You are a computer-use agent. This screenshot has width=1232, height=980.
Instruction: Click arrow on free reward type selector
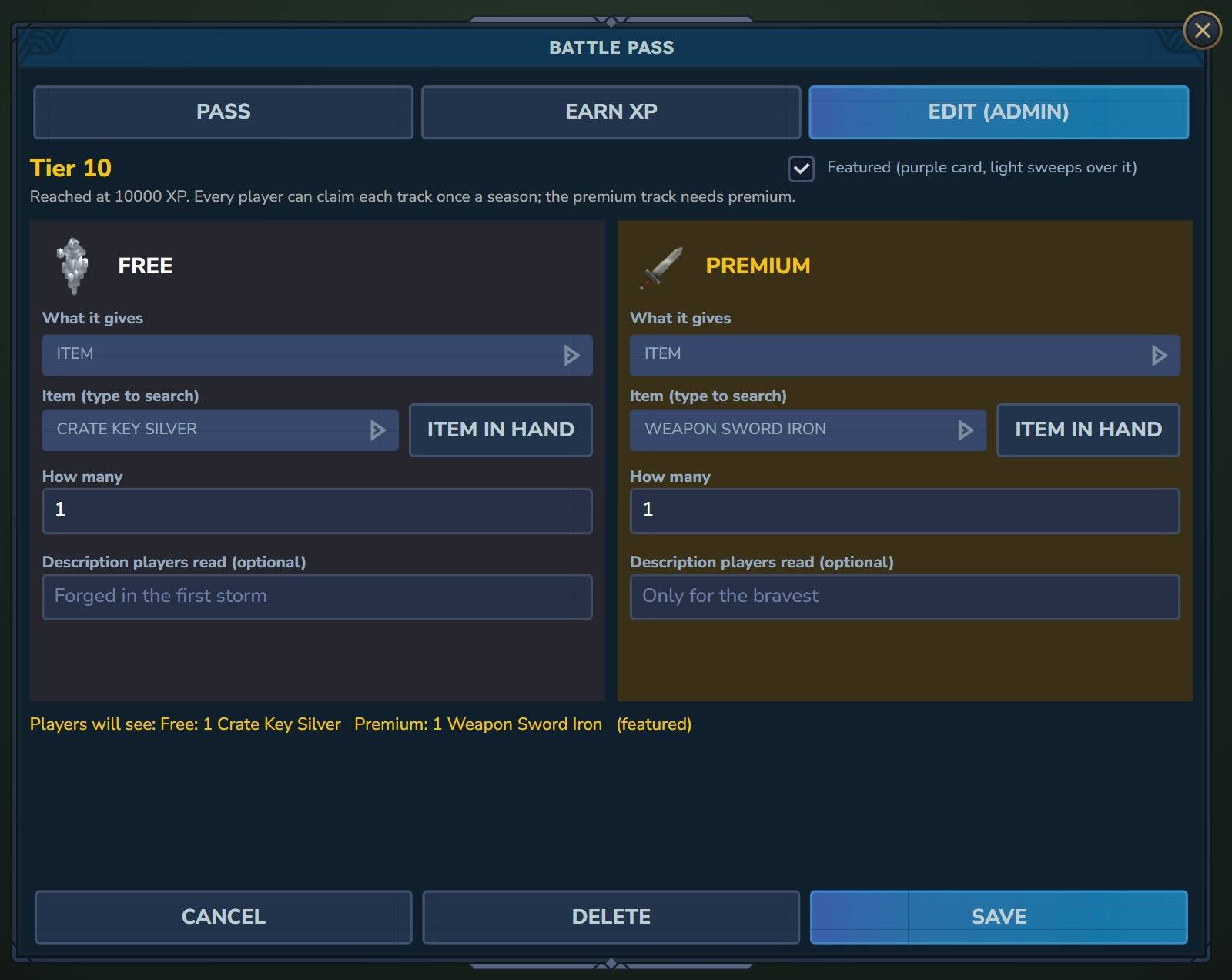pos(571,355)
